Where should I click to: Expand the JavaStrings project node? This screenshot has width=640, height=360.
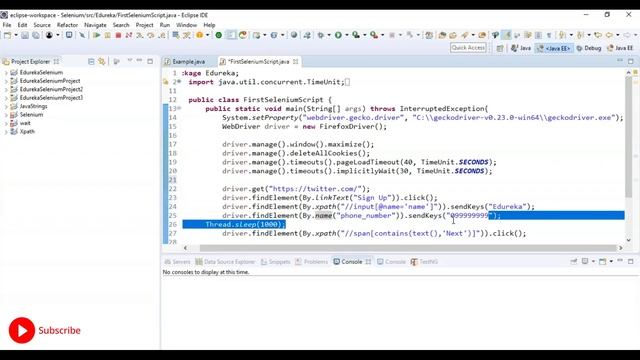6,107
